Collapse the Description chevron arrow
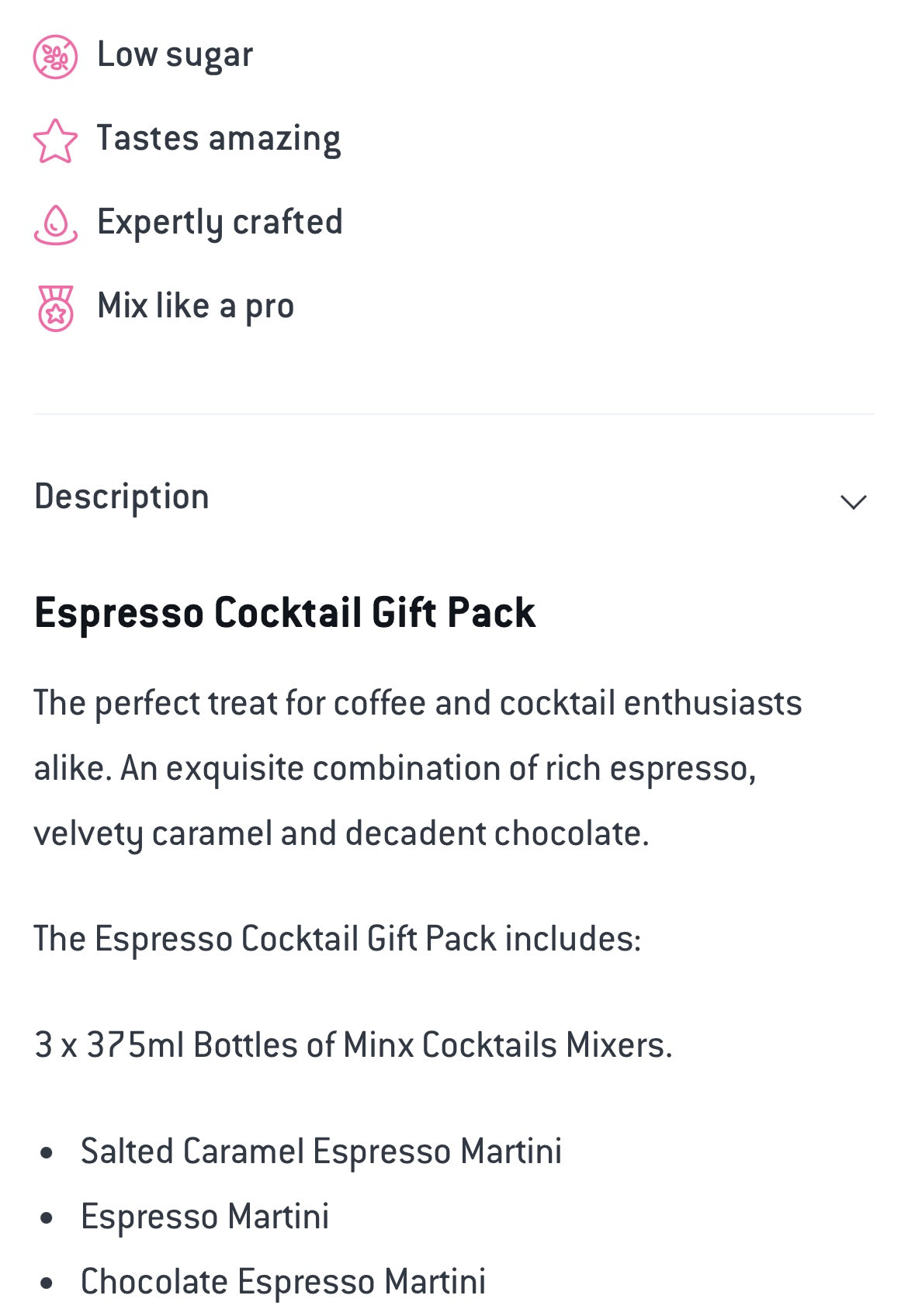 [853, 502]
